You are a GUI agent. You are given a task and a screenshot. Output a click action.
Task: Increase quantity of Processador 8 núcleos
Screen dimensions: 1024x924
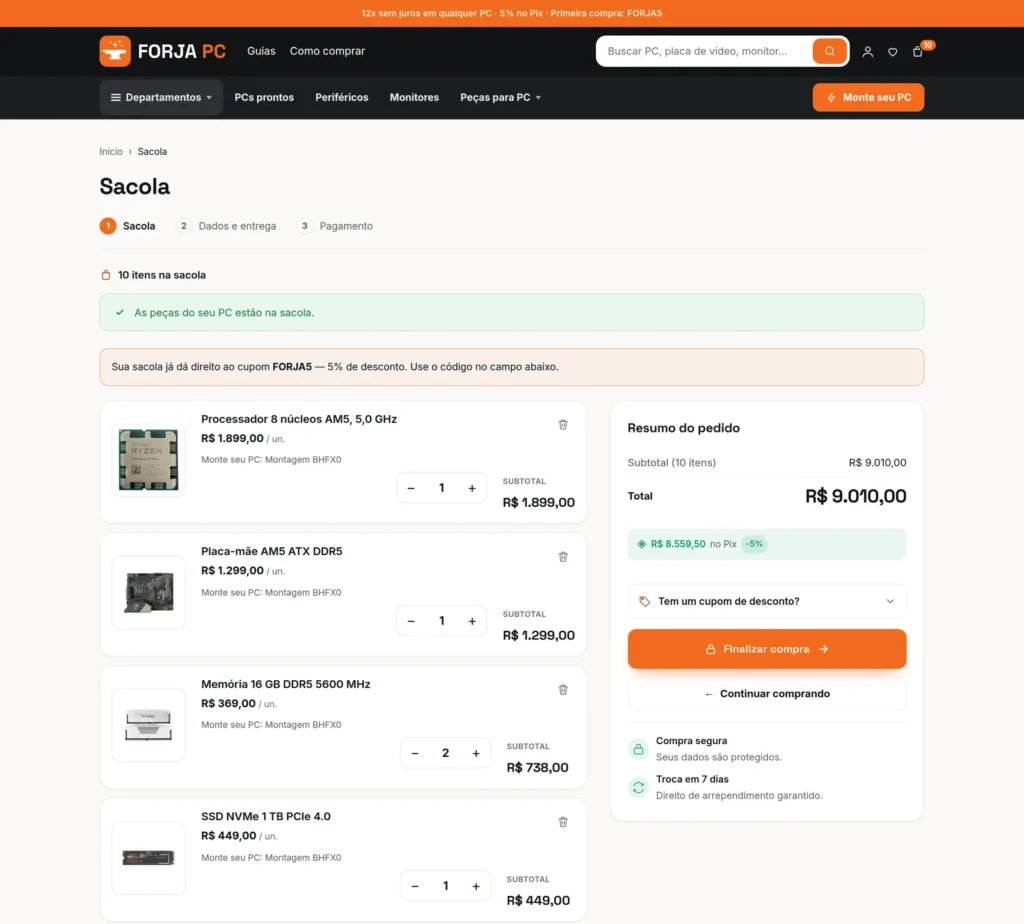(472, 488)
